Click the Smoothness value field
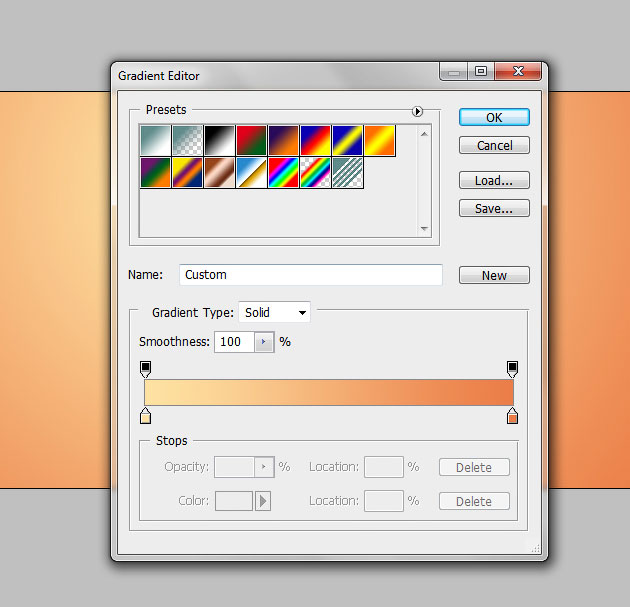 click(234, 342)
